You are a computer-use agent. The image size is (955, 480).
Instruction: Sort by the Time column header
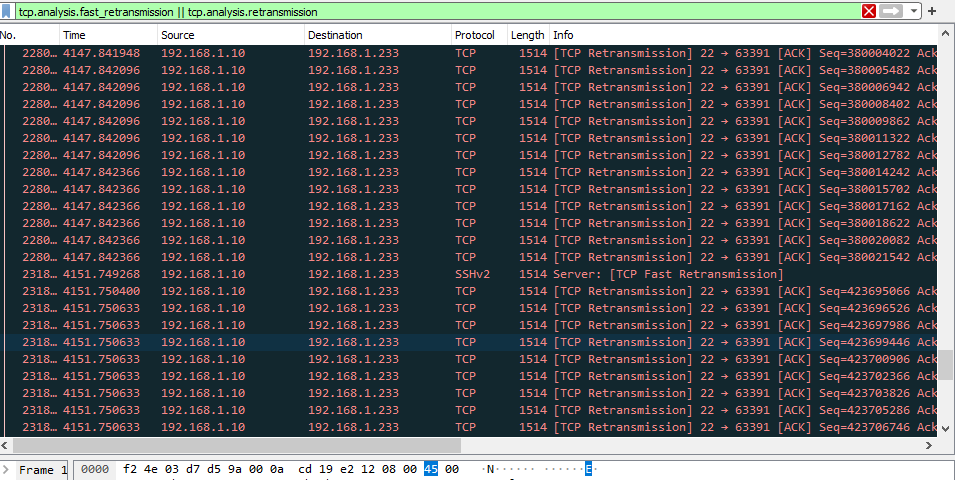(x=108, y=35)
